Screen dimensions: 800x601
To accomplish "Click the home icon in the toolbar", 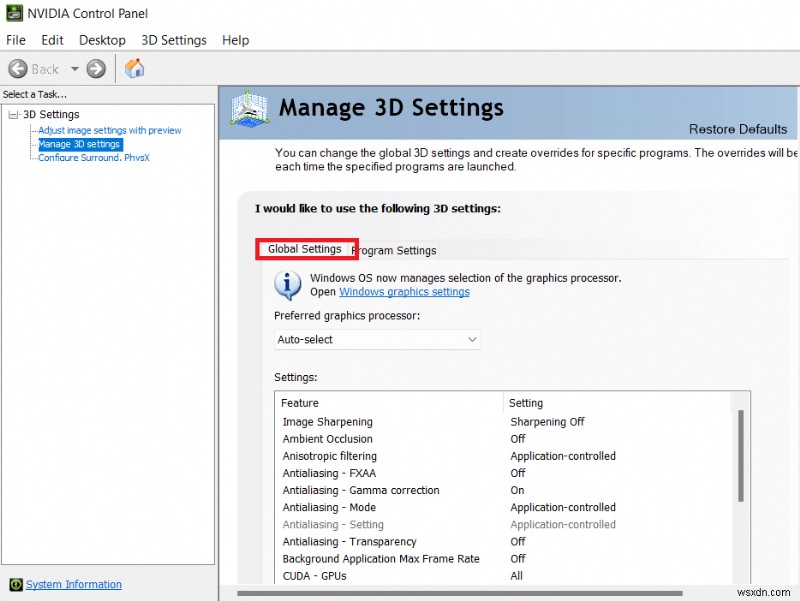I will coord(134,68).
